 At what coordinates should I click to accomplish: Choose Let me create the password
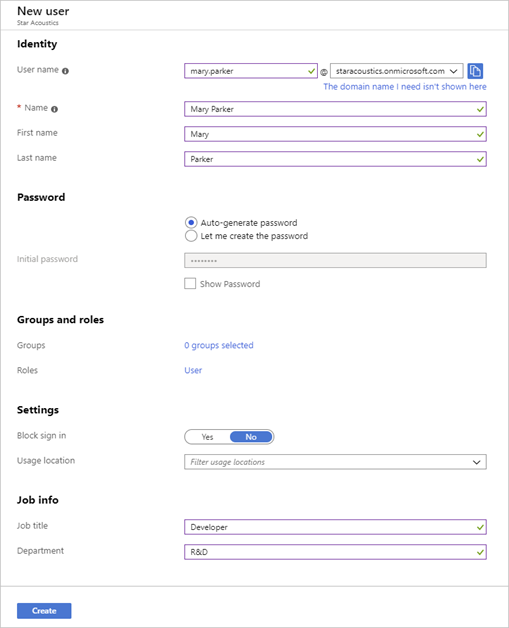point(191,236)
